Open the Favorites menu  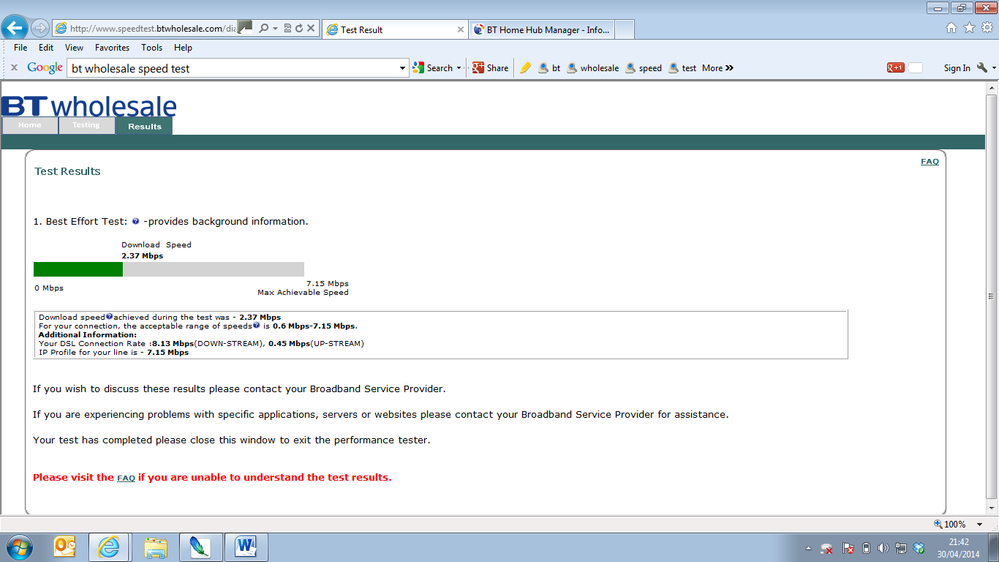click(x=112, y=48)
